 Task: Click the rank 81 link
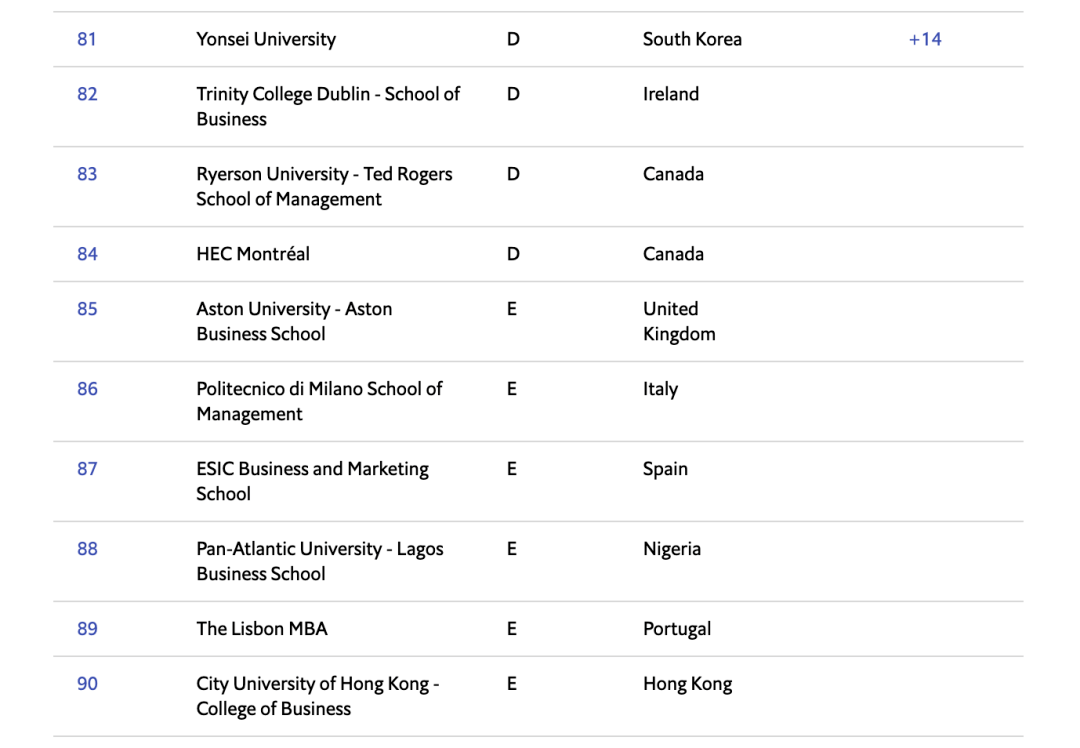pos(87,40)
